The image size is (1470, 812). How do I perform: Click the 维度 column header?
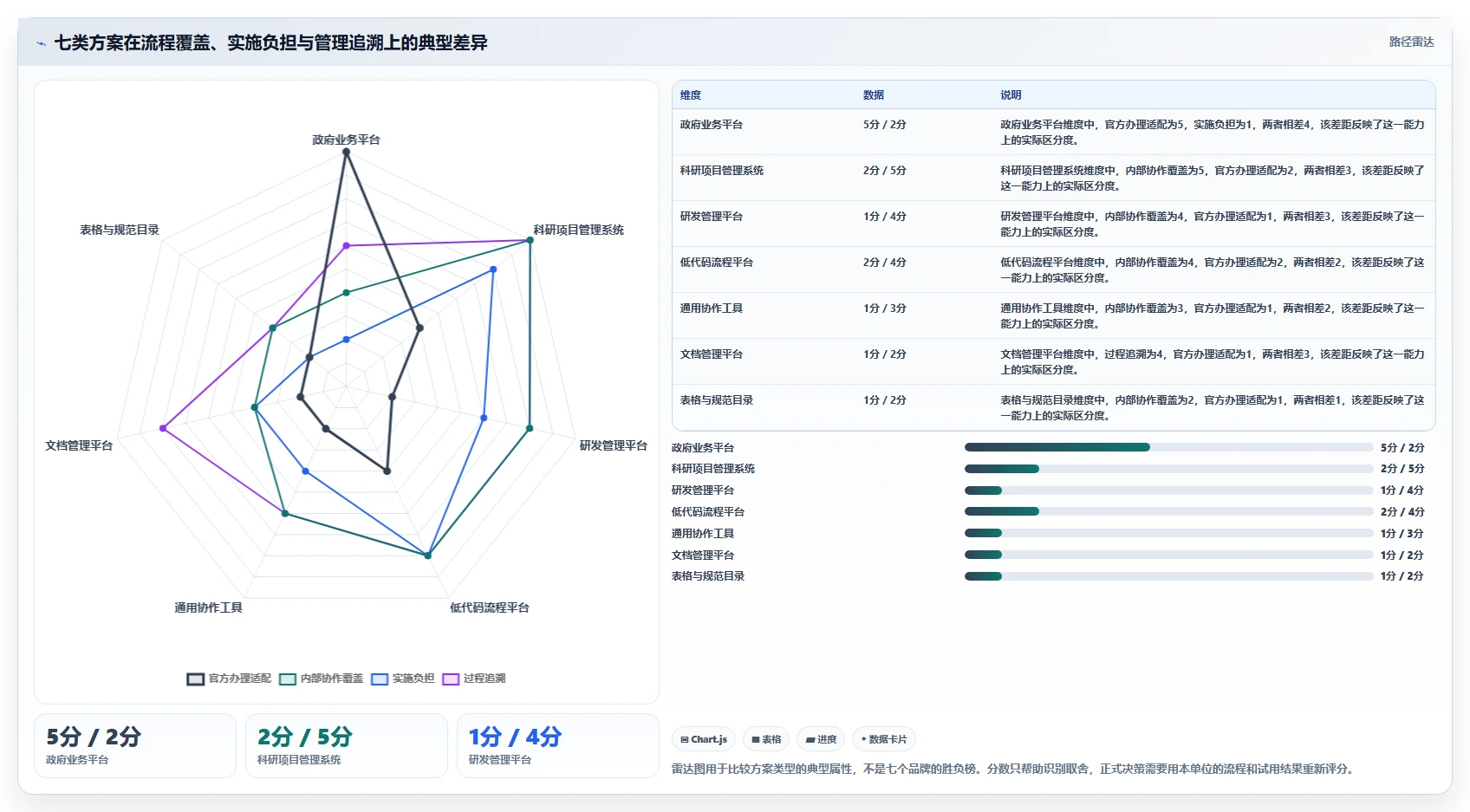[691, 95]
